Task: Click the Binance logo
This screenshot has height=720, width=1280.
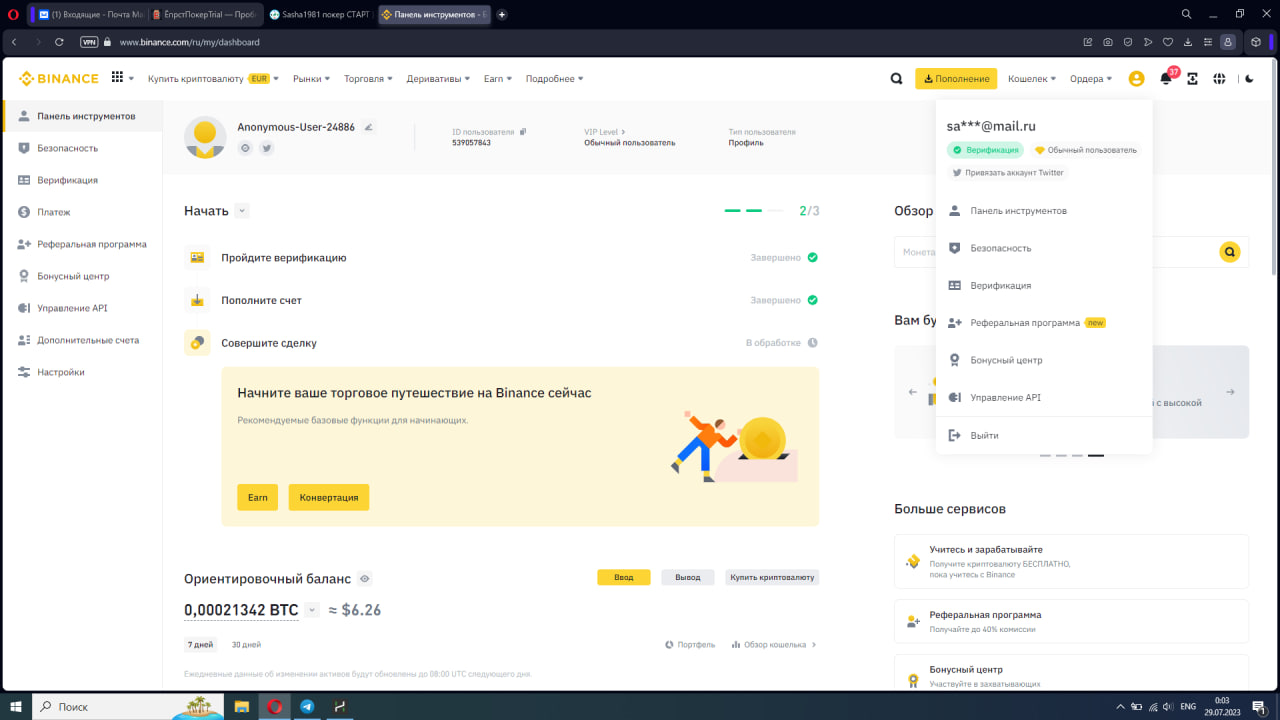Action: pyautogui.click(x=58, y=78)
